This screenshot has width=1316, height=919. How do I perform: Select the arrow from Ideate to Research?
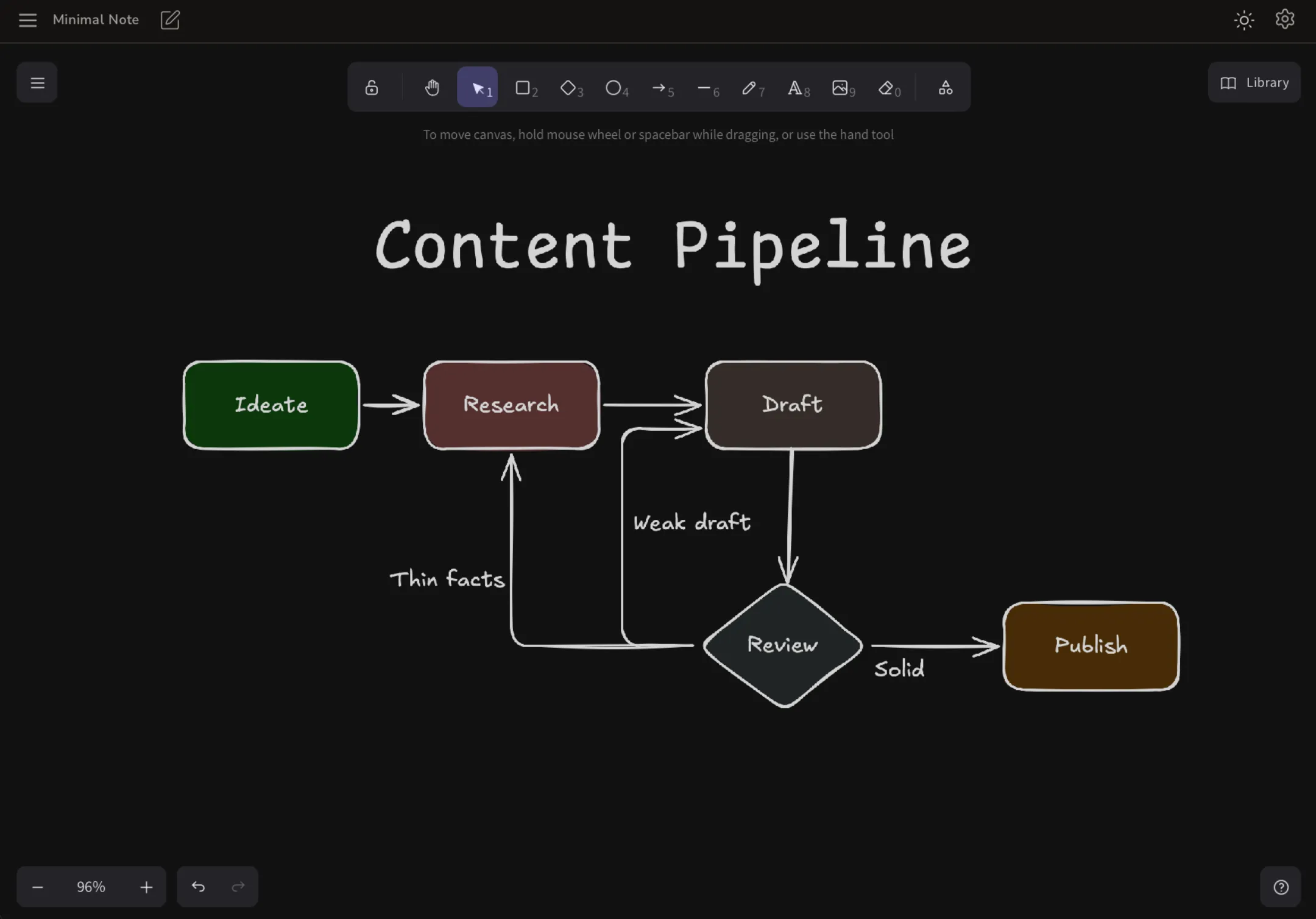point(391,405)
